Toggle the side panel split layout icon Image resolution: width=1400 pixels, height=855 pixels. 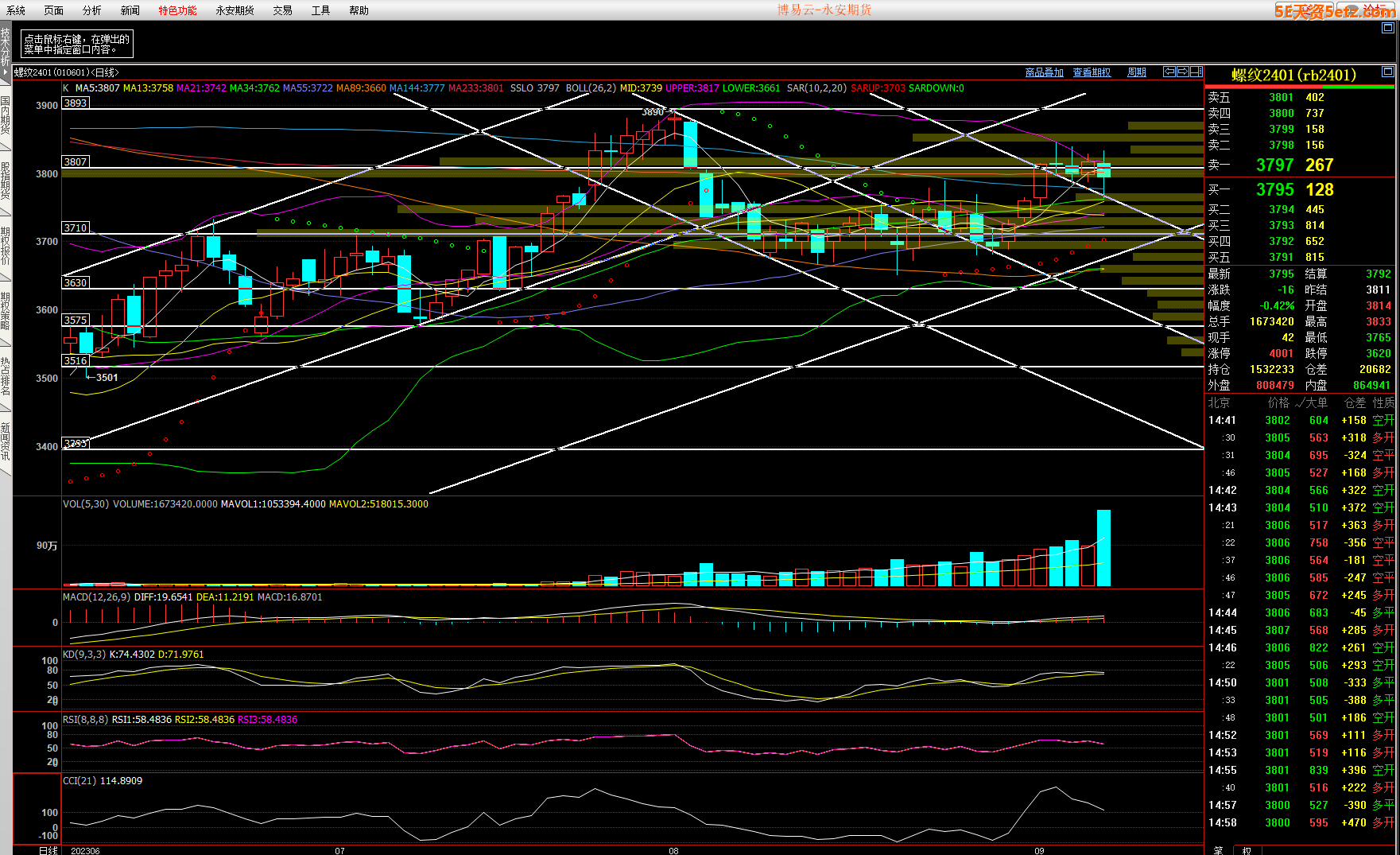[x=1196, y=72]
